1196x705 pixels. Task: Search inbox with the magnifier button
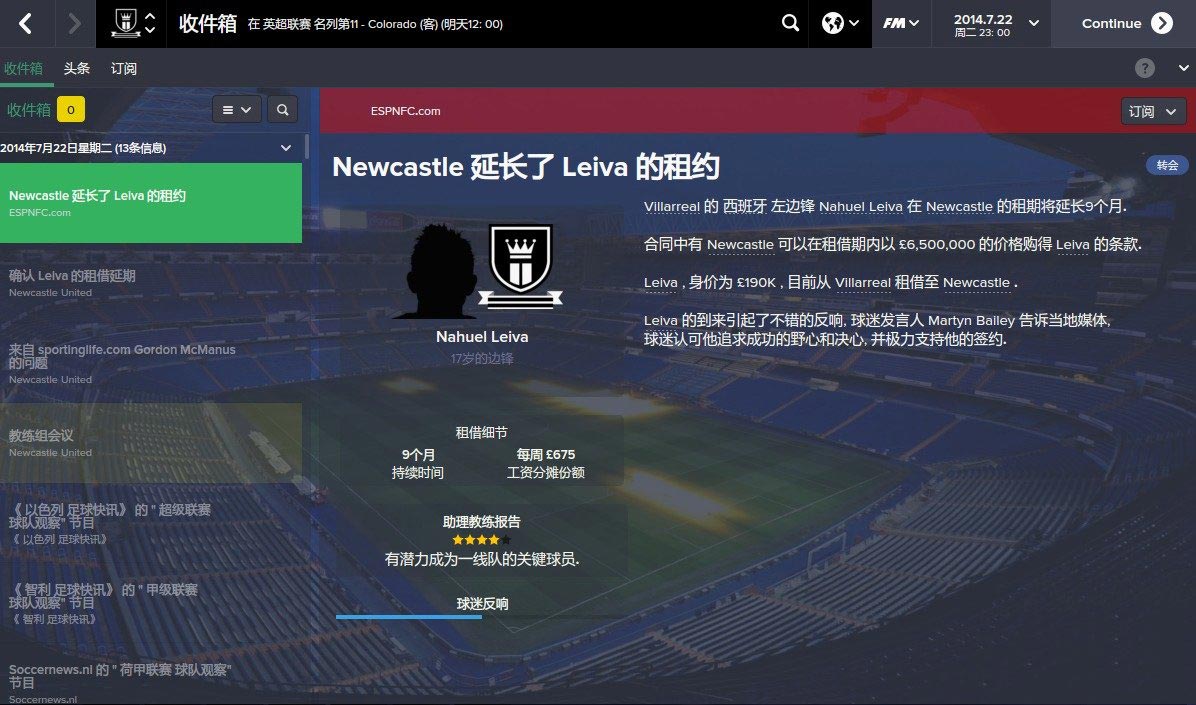click(282, 110)
